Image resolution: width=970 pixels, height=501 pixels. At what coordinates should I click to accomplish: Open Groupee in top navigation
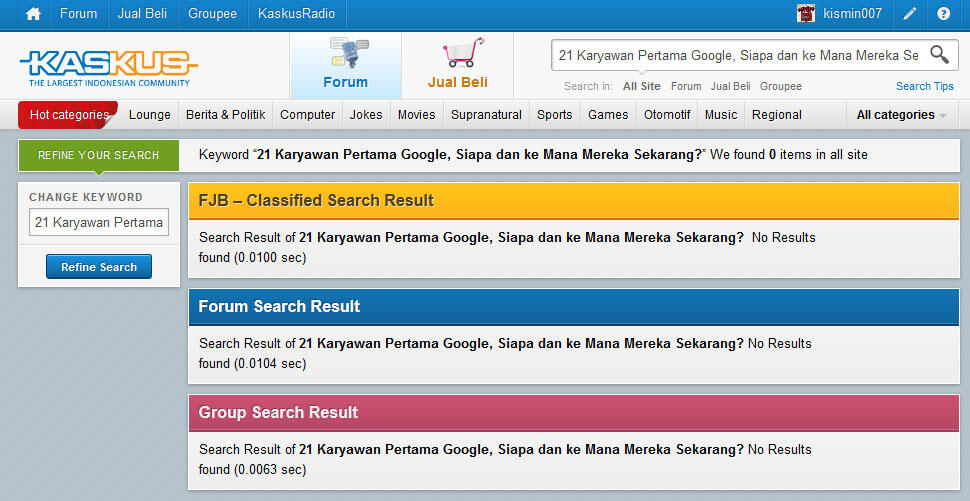pyautogui.click(x=212, y=14)
